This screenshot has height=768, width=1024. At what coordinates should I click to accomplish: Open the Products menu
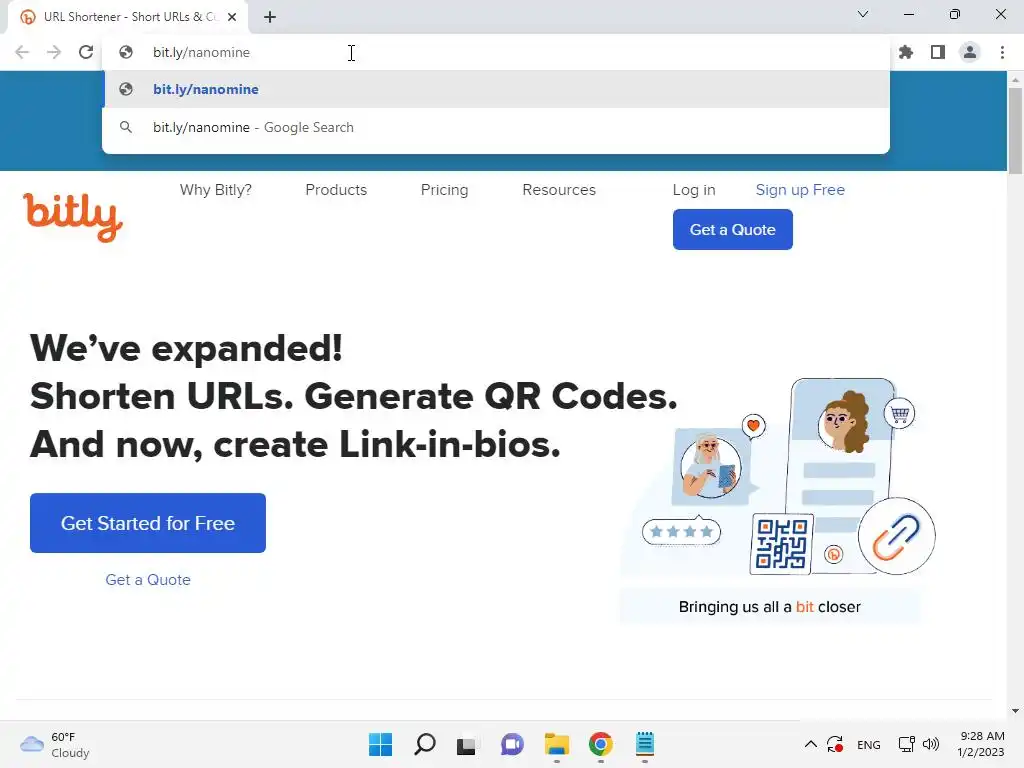336,190
